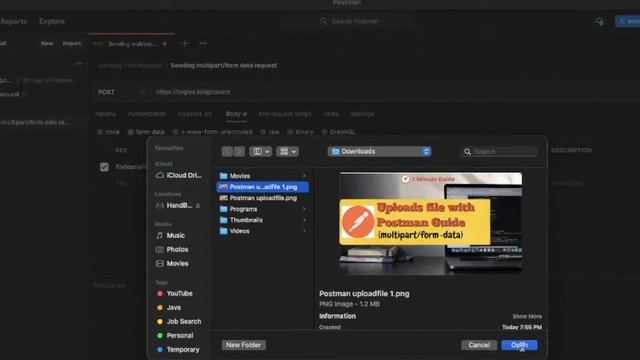Open a new request tab with plus
This screenshot has width=640, height=360.
click(184, 43)
